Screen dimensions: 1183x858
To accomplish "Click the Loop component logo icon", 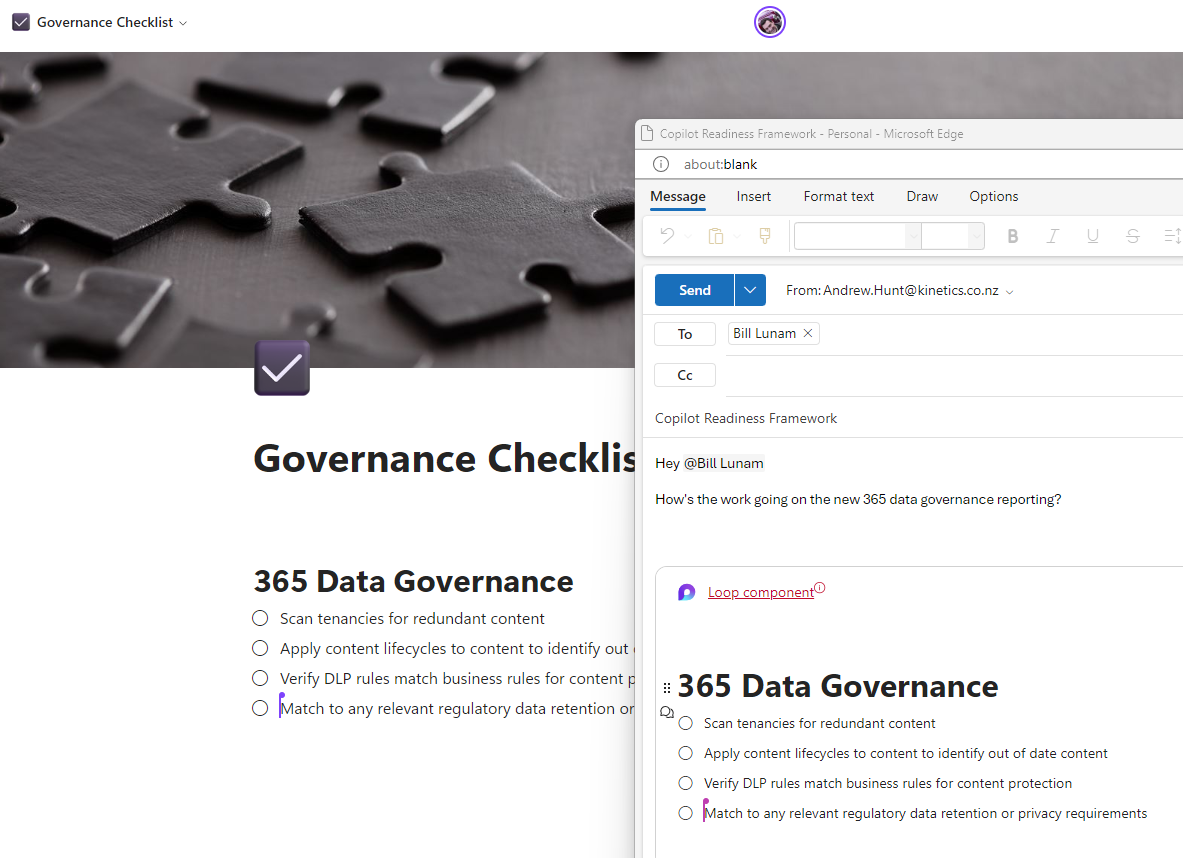I will point(686,593).
